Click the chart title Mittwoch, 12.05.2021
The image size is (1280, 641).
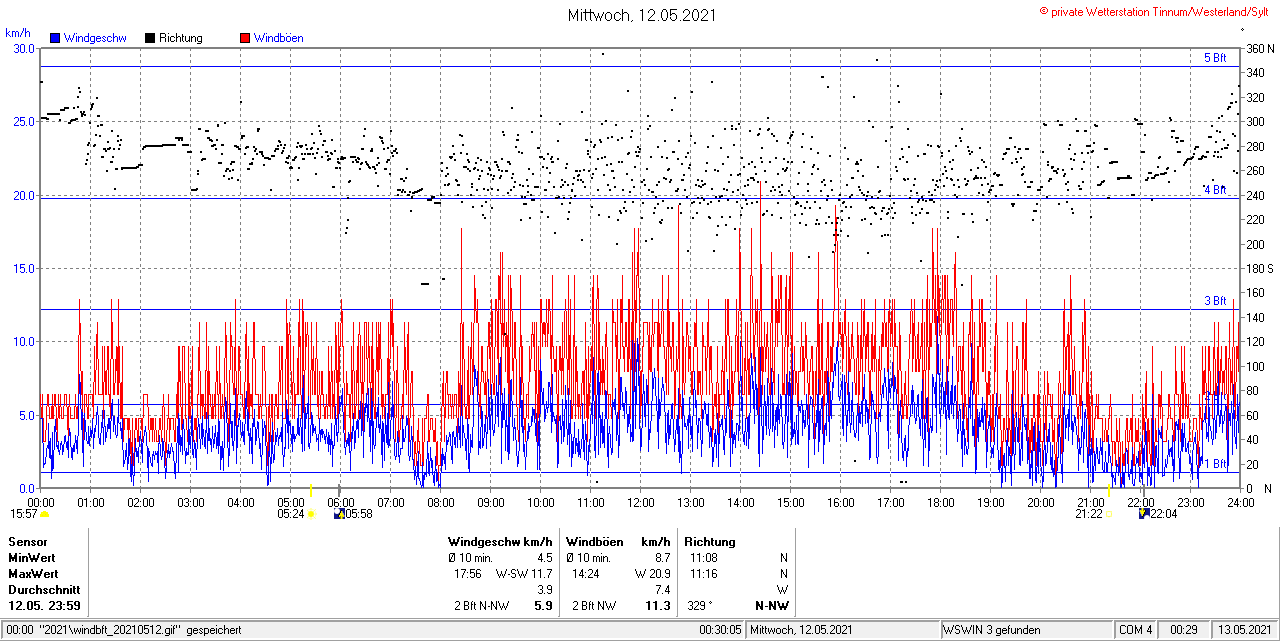pyautogui.click(x=641, y=15)
